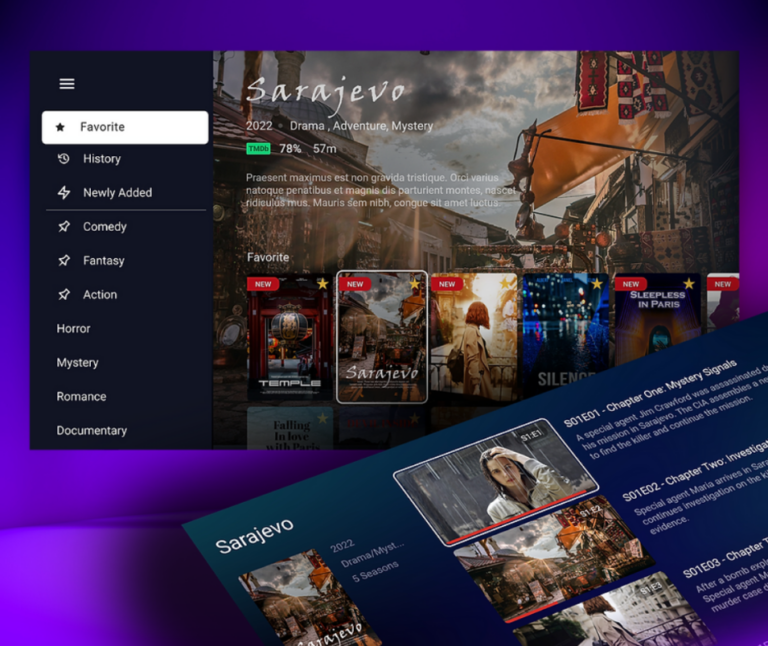Screen dimensions: 768x646
Task: Open the Silence movie poster
Action: coord(565,337)
